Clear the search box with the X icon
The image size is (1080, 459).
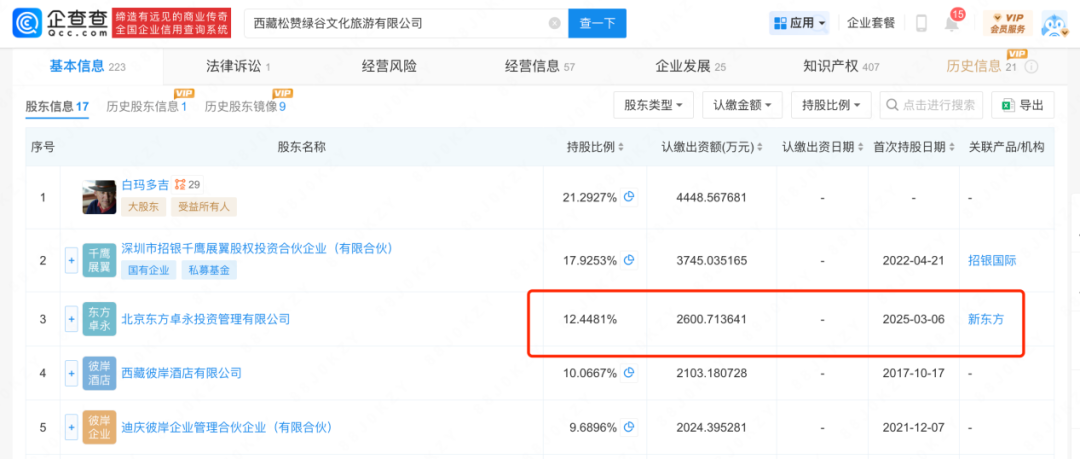tap(554, 23)
